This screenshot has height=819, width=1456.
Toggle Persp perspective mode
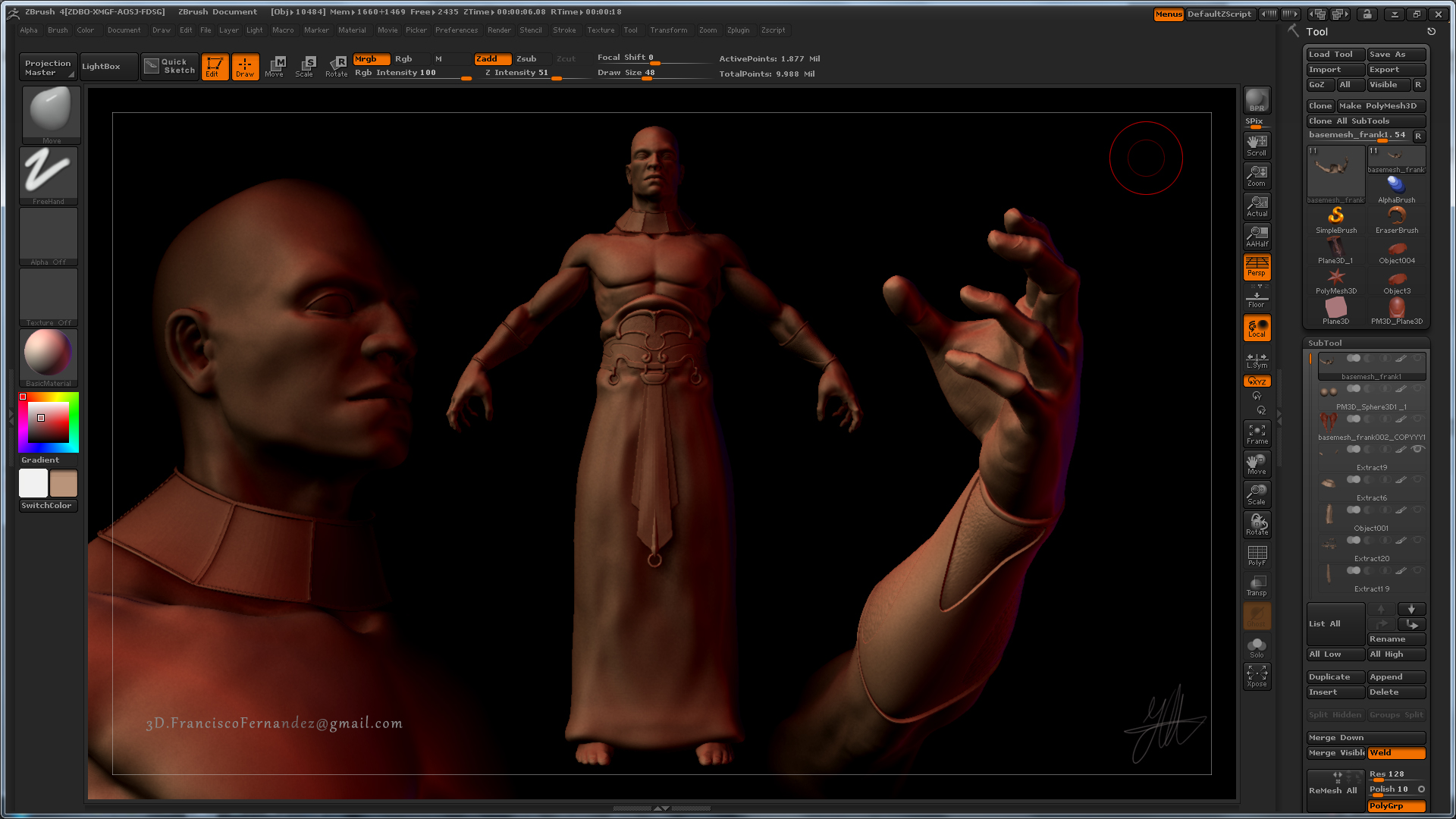tap(1257, 267)
